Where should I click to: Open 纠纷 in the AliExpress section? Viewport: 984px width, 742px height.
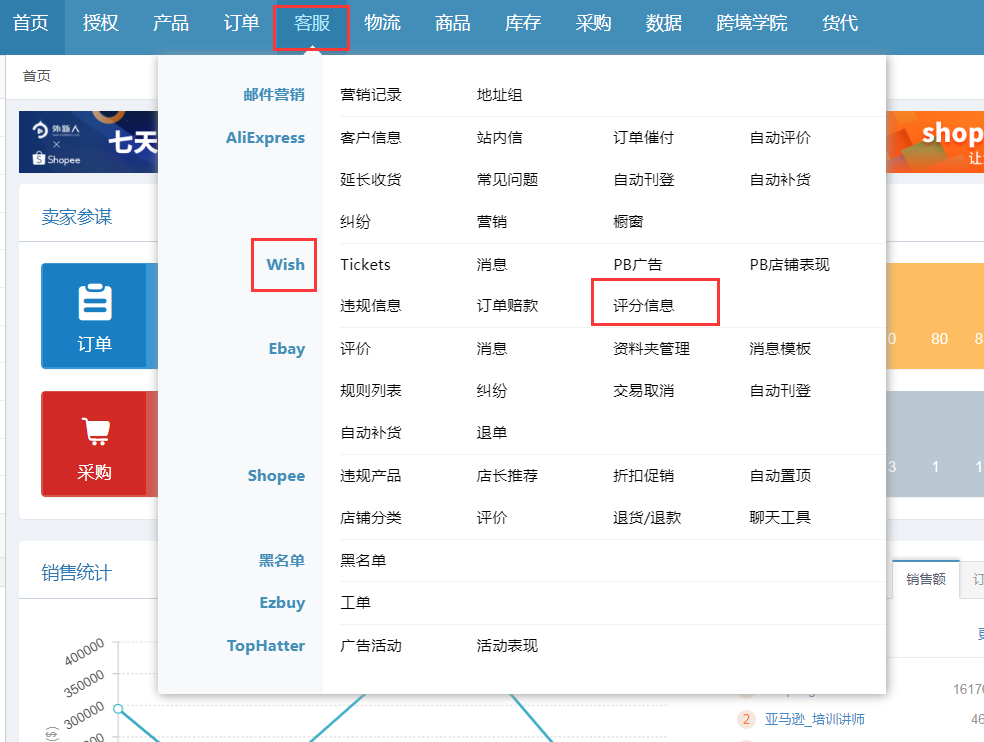click(355, 222)
